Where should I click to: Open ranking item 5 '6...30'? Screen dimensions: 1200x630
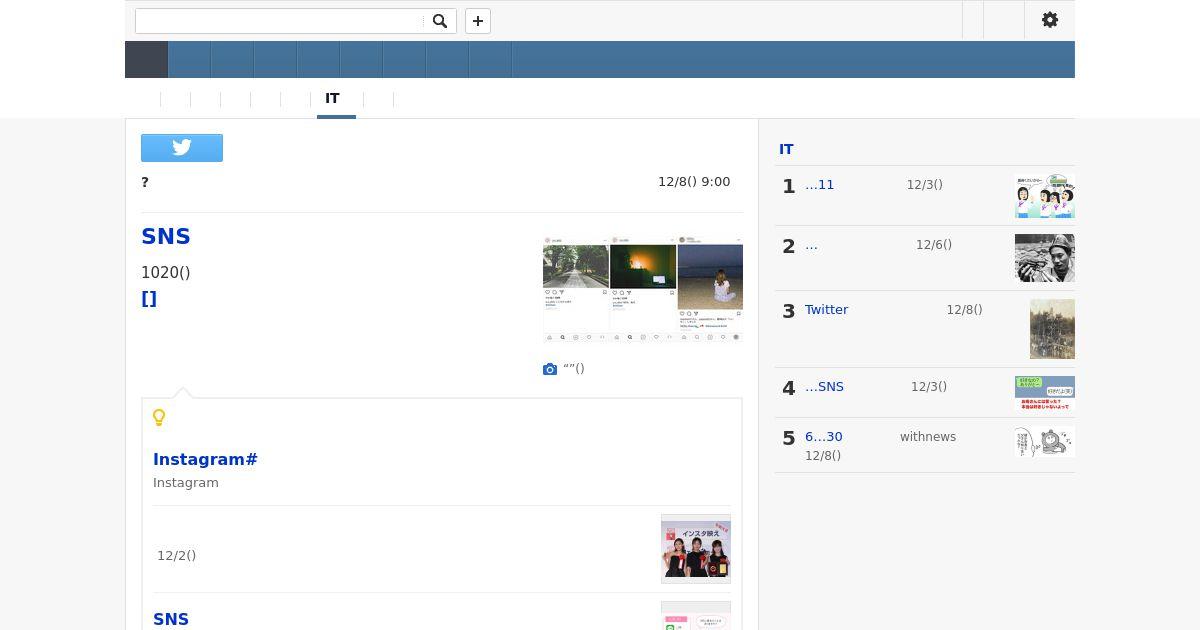point(823,437)
